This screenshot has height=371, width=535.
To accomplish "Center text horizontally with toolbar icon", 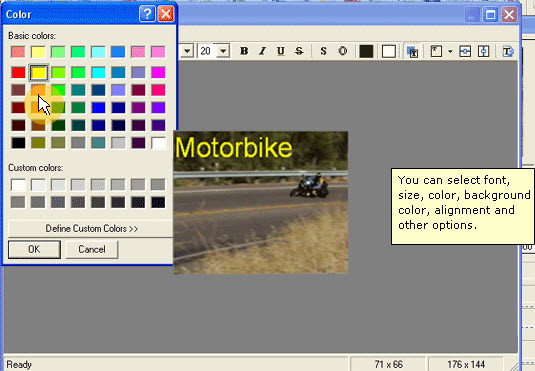I will 465,52.
